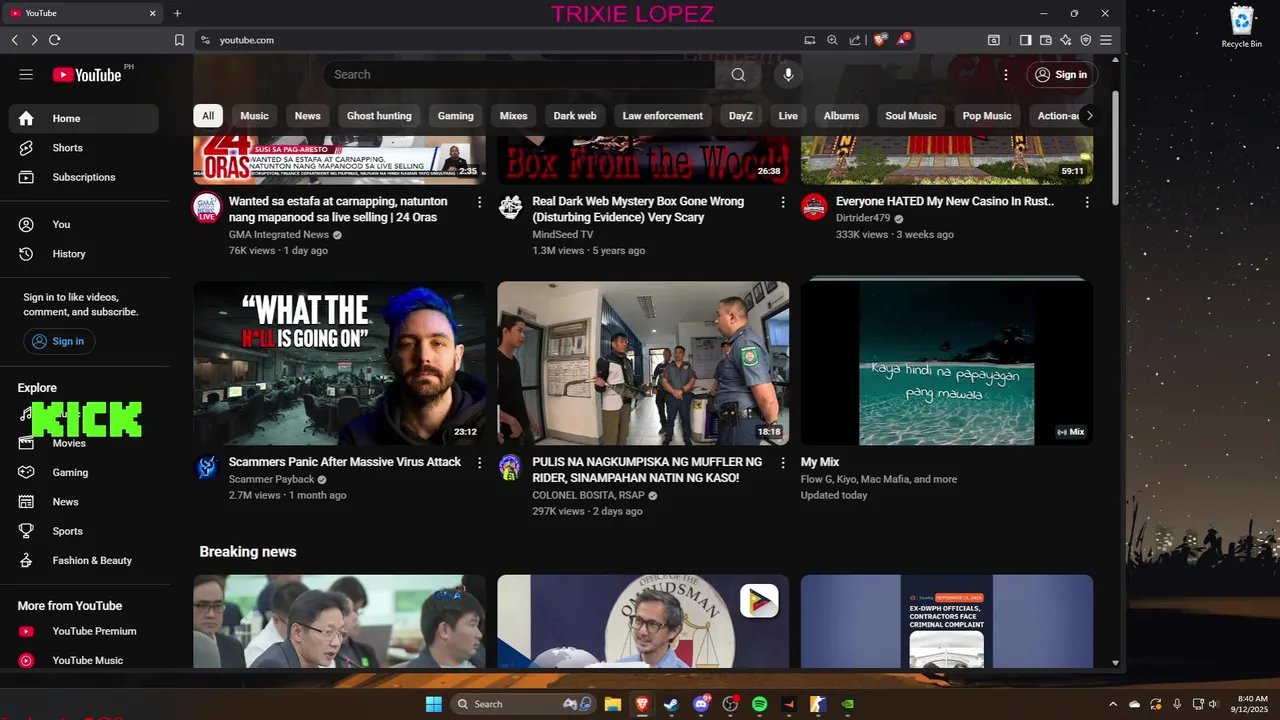Open News under Explore sidebar

pyautogui.click(x=84, y=502)
